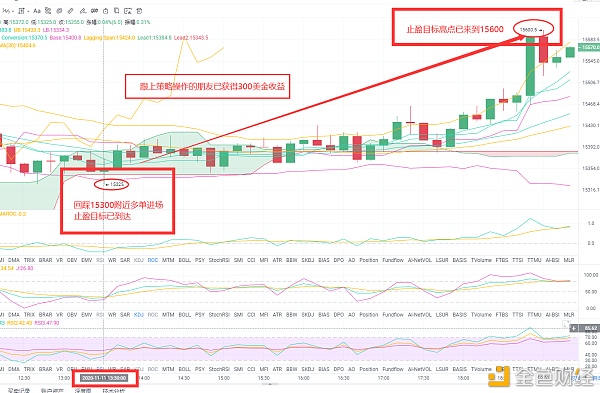The width and height of the screenshot is (600, 393).
Task: Select SMI in the bottom RSI pane row
Action: (x=238, y=369)
